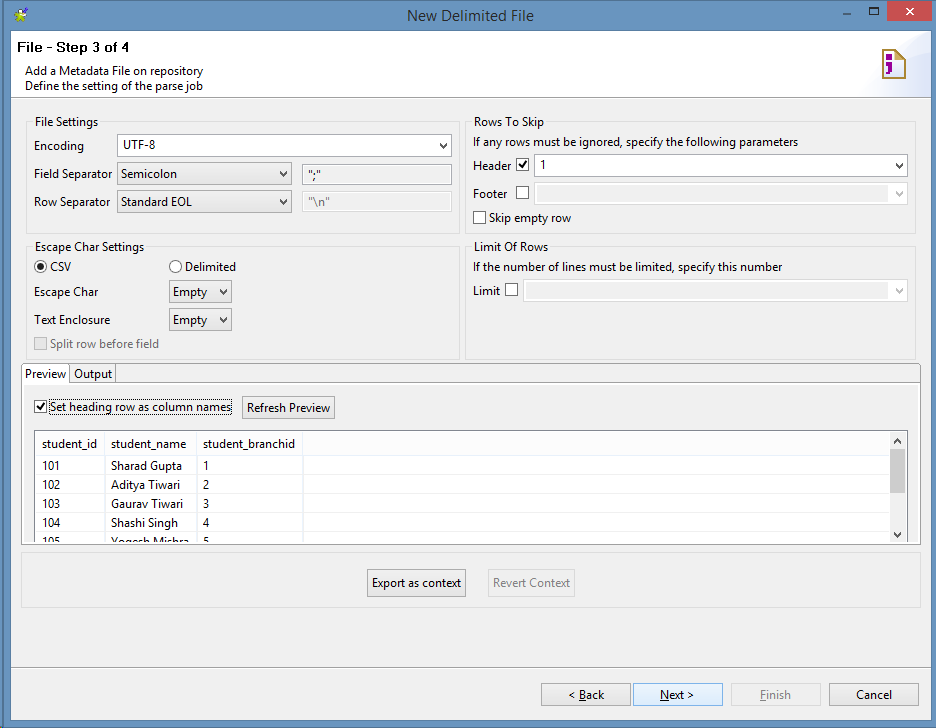Switch to the Preview tab

coord(45,373)
